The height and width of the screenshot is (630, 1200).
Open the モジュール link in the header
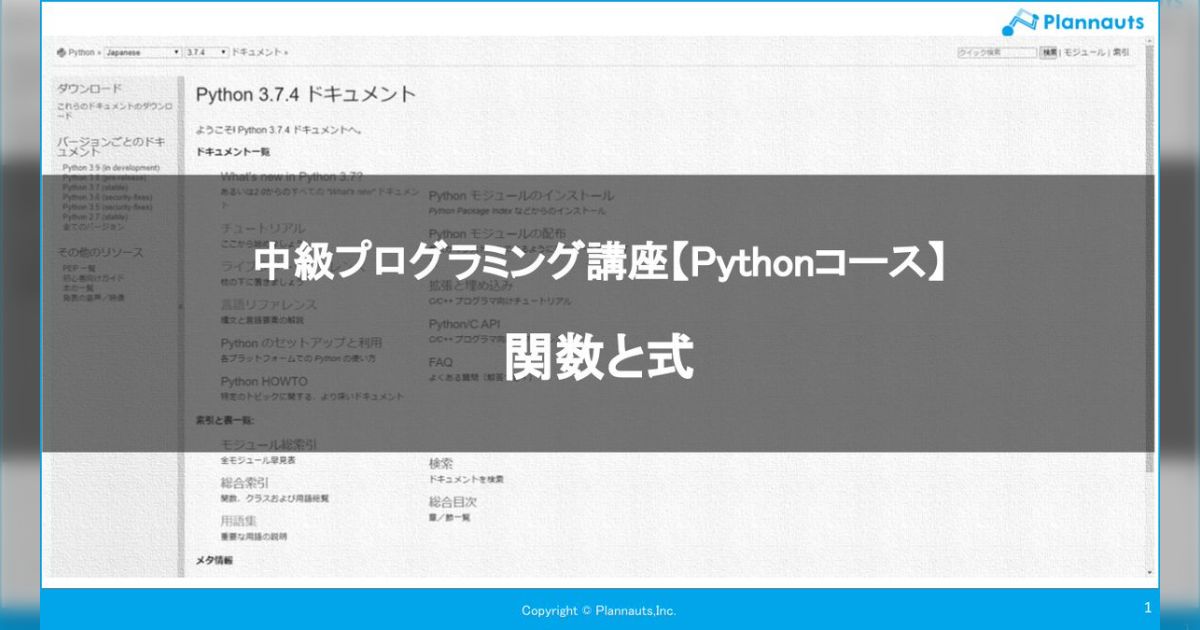[x=1084, y=51]
